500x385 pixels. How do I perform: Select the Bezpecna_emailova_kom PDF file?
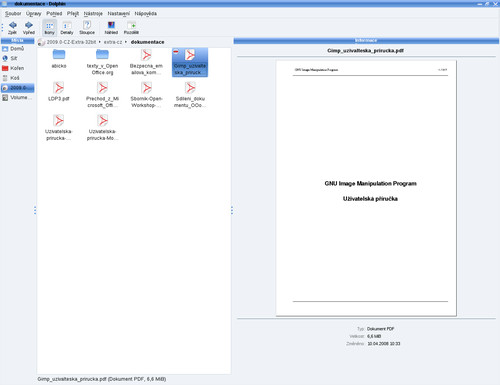pyautogui.click(x=146, y=62)
